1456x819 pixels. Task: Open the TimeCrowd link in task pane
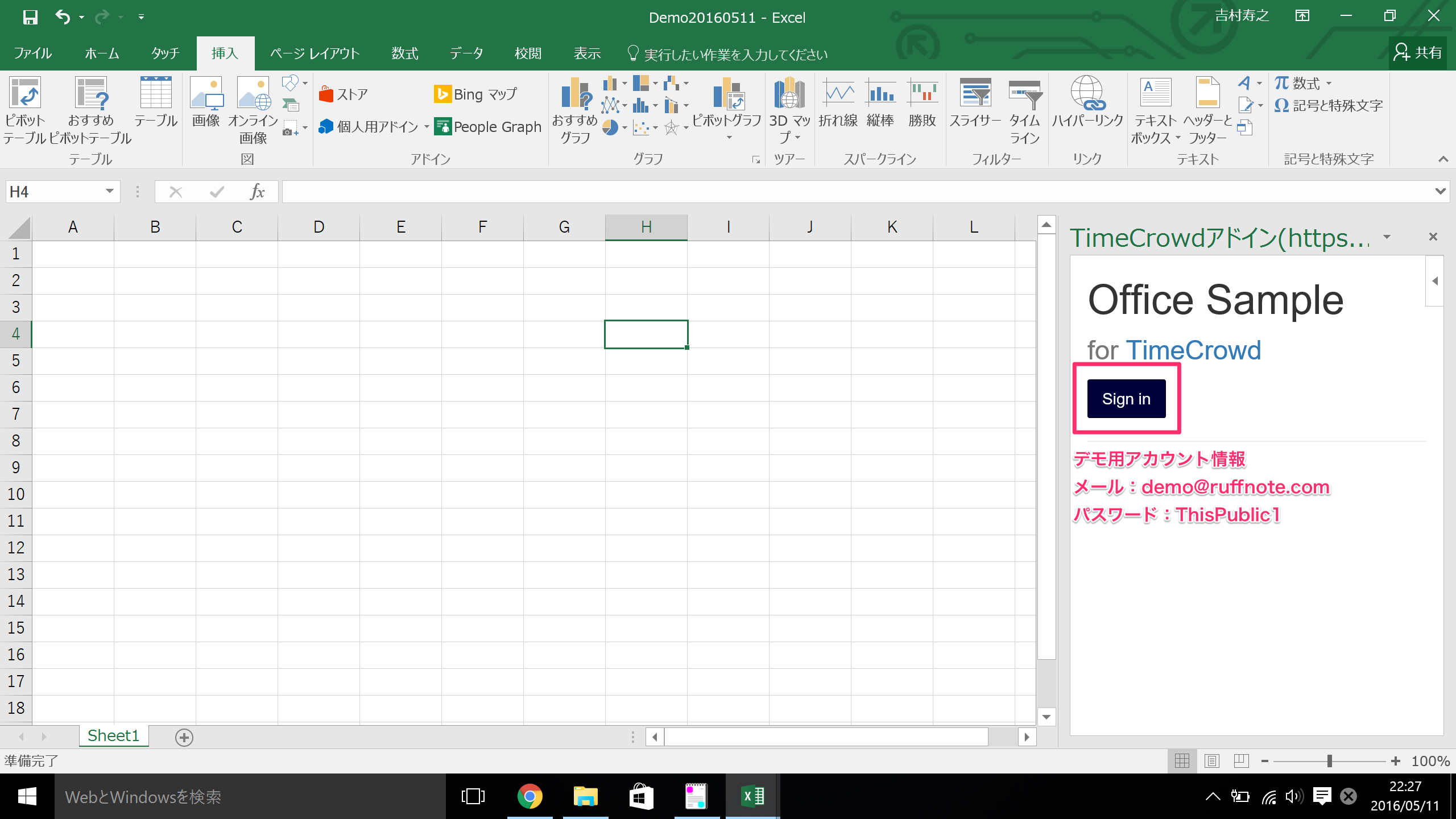(x=1193, y=350)
